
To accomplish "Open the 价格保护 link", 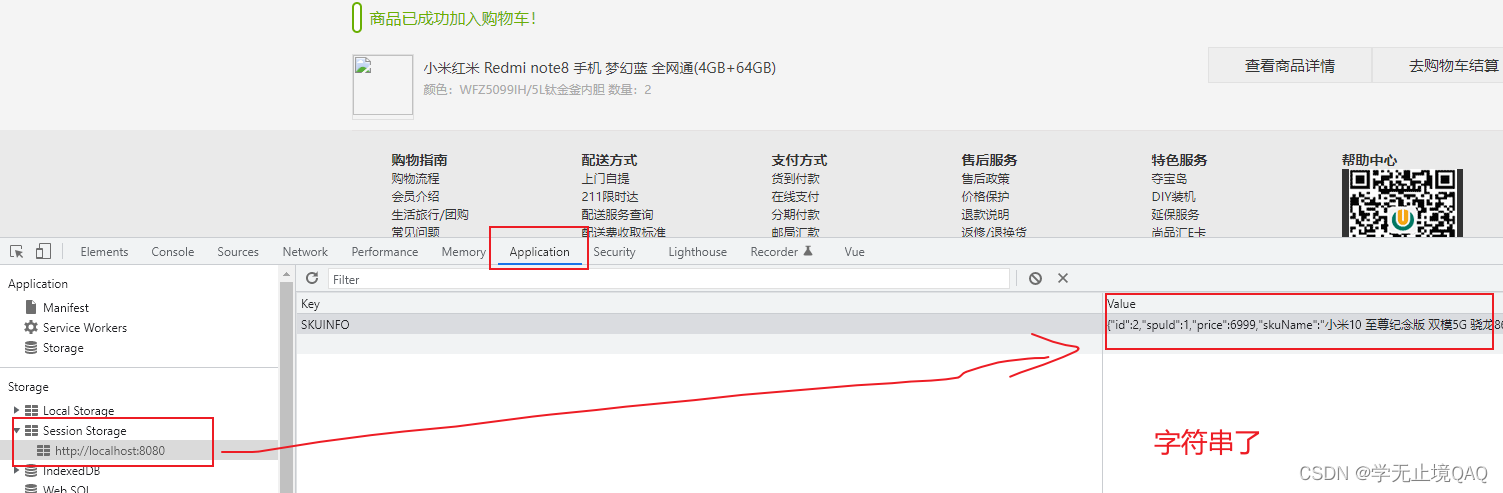I will [986, 196].
